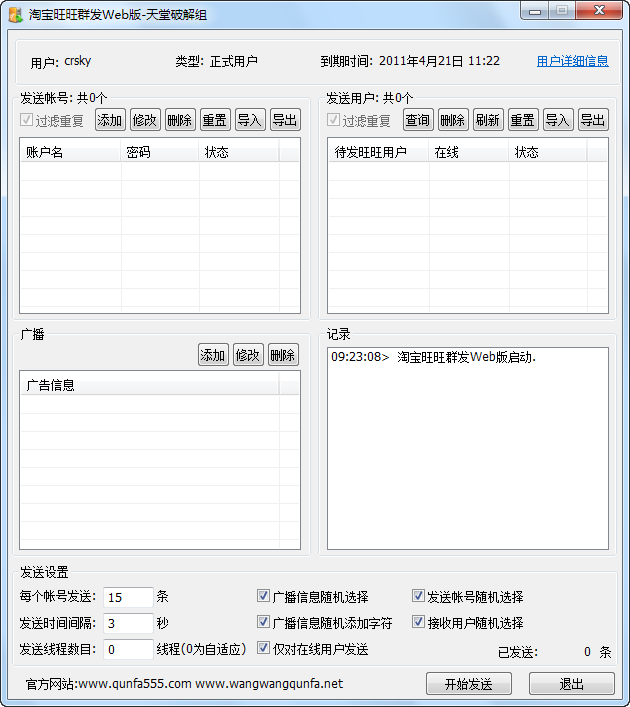Image resolution: width=630 pixels, height=707 pixels.
Task: Select the 待发旺旺用户 column header
Action: pyautogui.click(x=378, y=152)
